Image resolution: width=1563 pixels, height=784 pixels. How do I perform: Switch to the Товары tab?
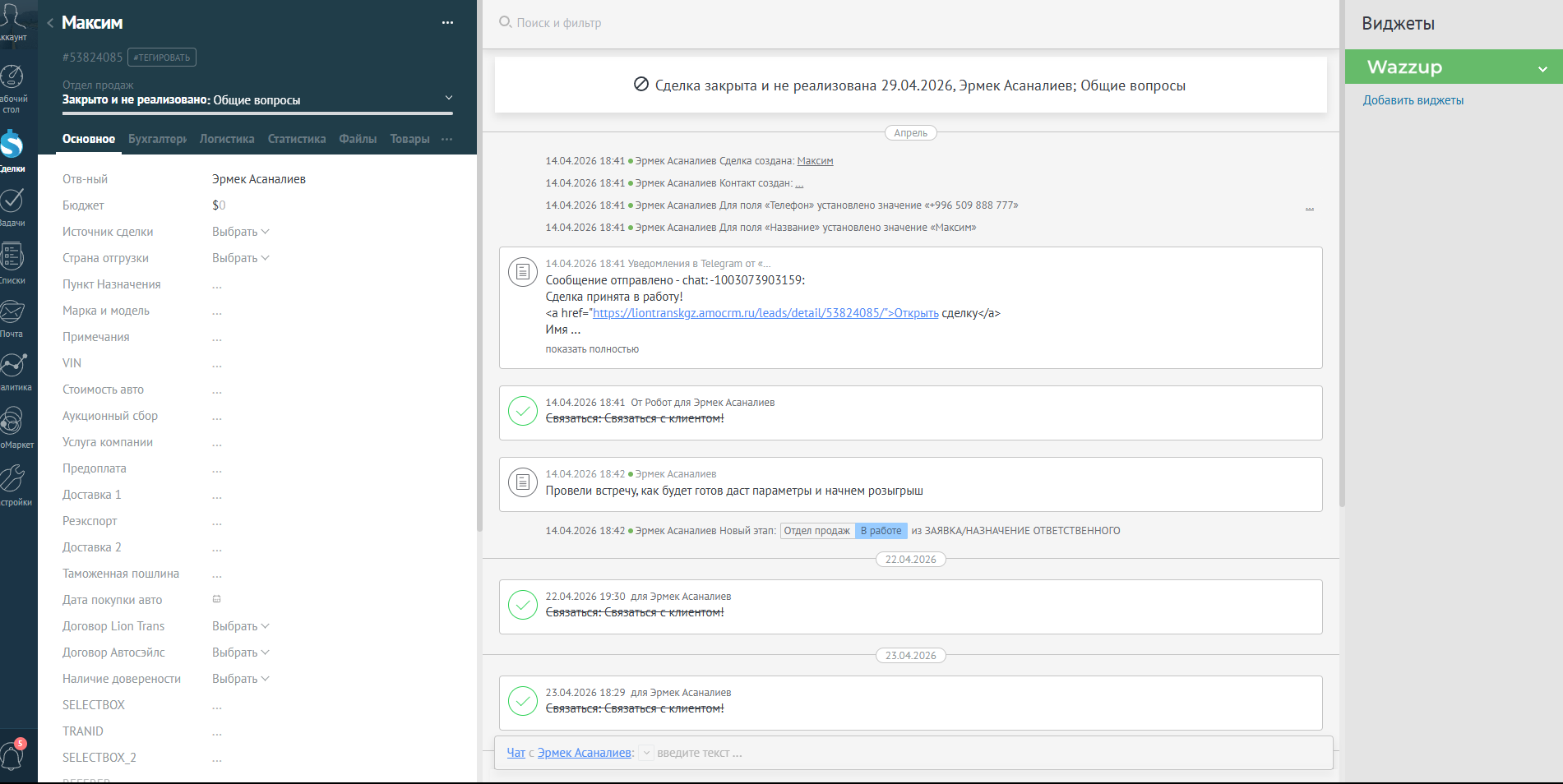[x=409, y=139]
